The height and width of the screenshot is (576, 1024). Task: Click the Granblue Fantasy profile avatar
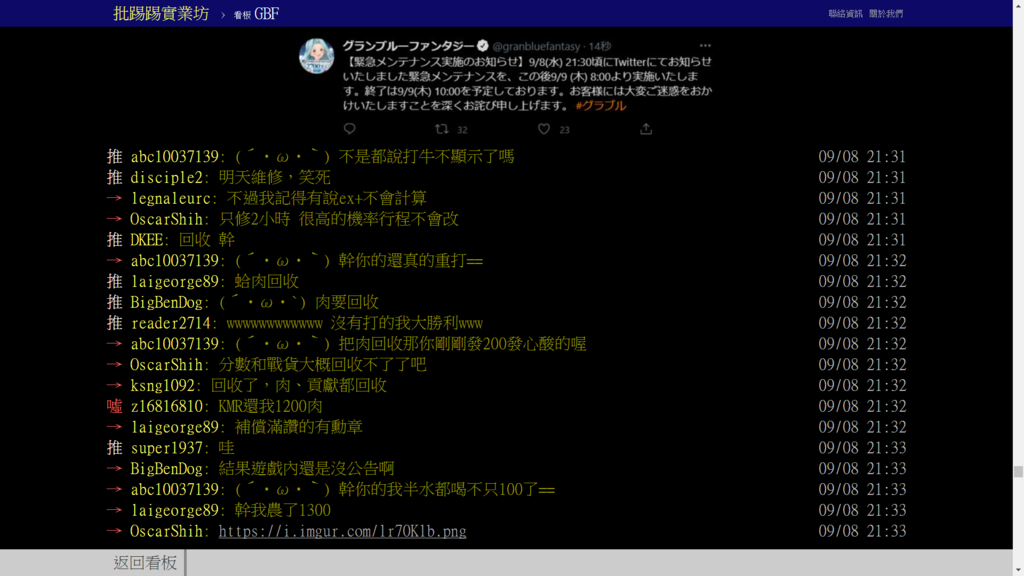click(317, 56)
